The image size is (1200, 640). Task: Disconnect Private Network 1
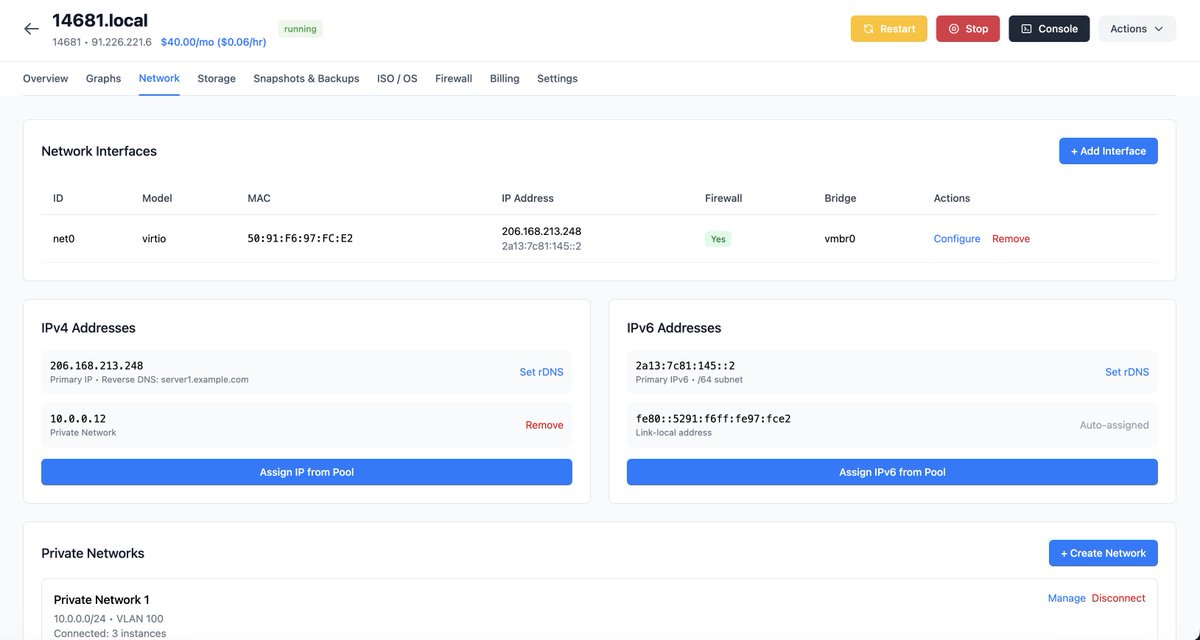pyautogui.click(x=1118, y=598)
